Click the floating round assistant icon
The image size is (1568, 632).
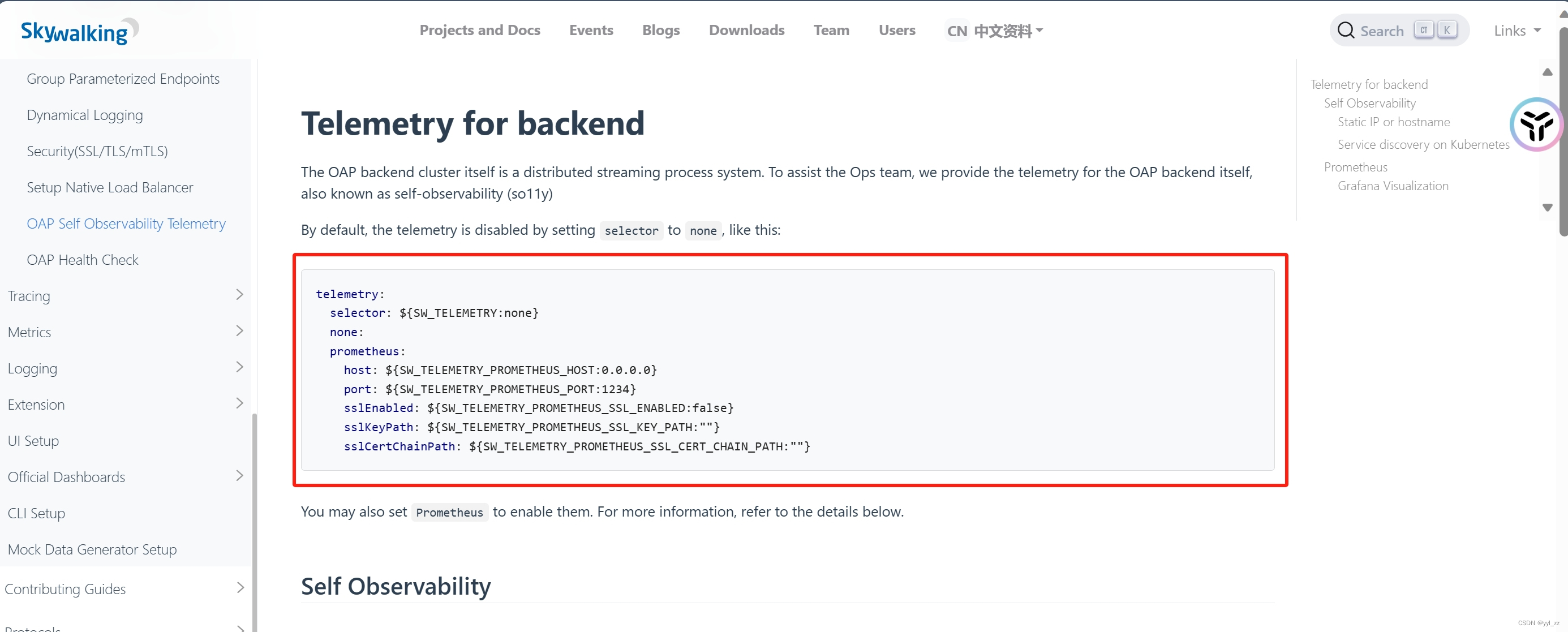(1536, 126)
